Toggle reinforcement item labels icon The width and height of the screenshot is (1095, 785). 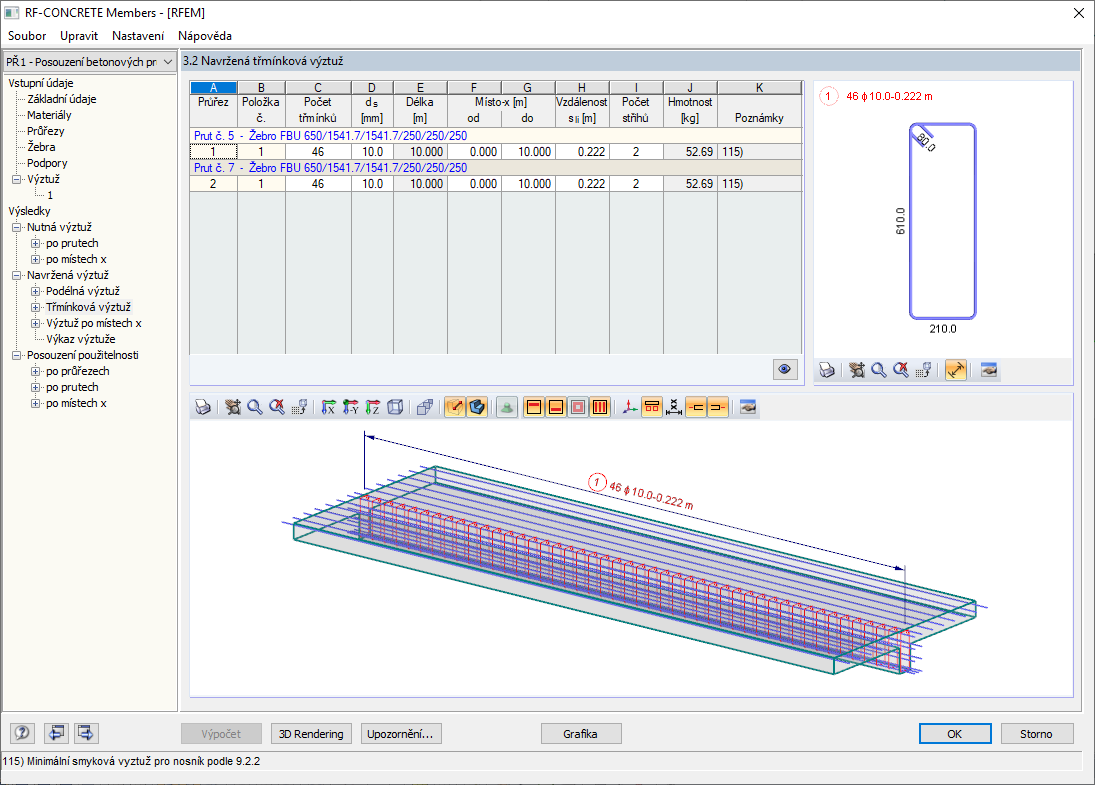pos(652,407)
